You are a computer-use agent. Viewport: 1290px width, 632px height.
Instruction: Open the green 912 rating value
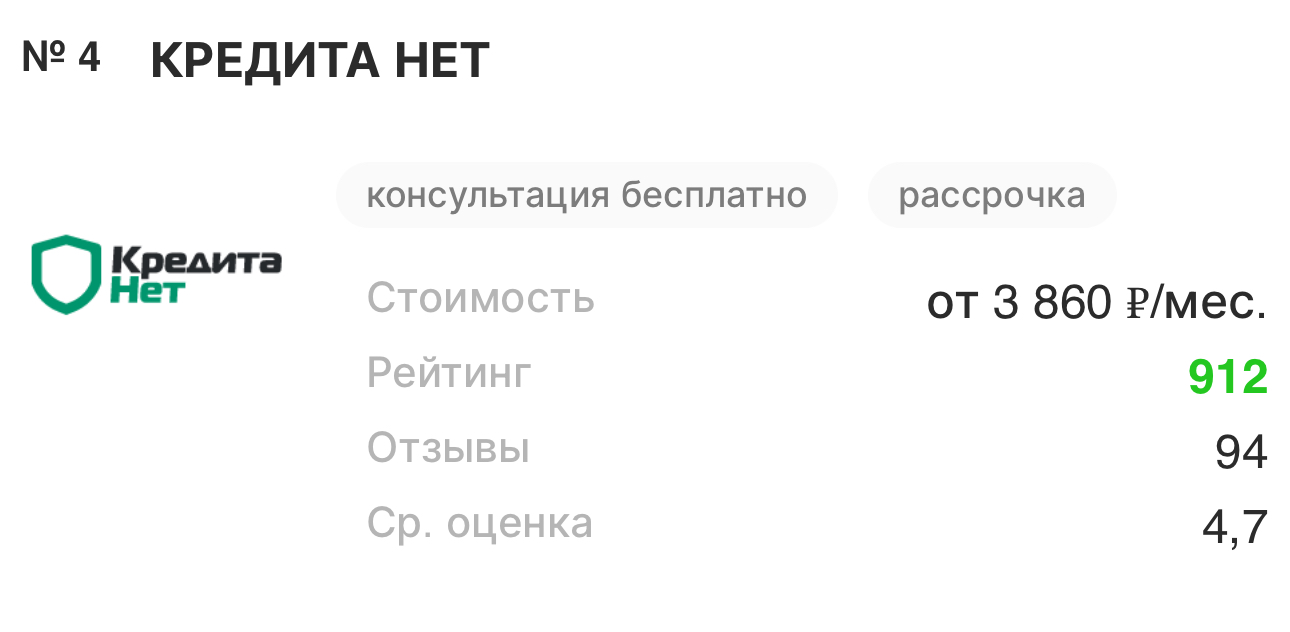point(1228,378)
